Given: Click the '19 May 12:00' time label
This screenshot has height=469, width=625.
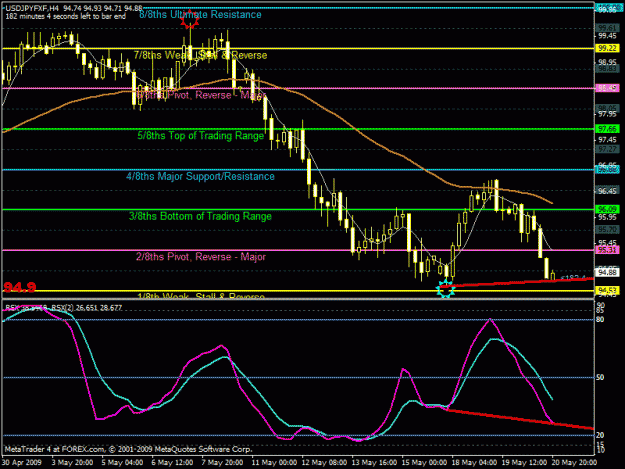Looking at the screenshot, I should (525, 463).
